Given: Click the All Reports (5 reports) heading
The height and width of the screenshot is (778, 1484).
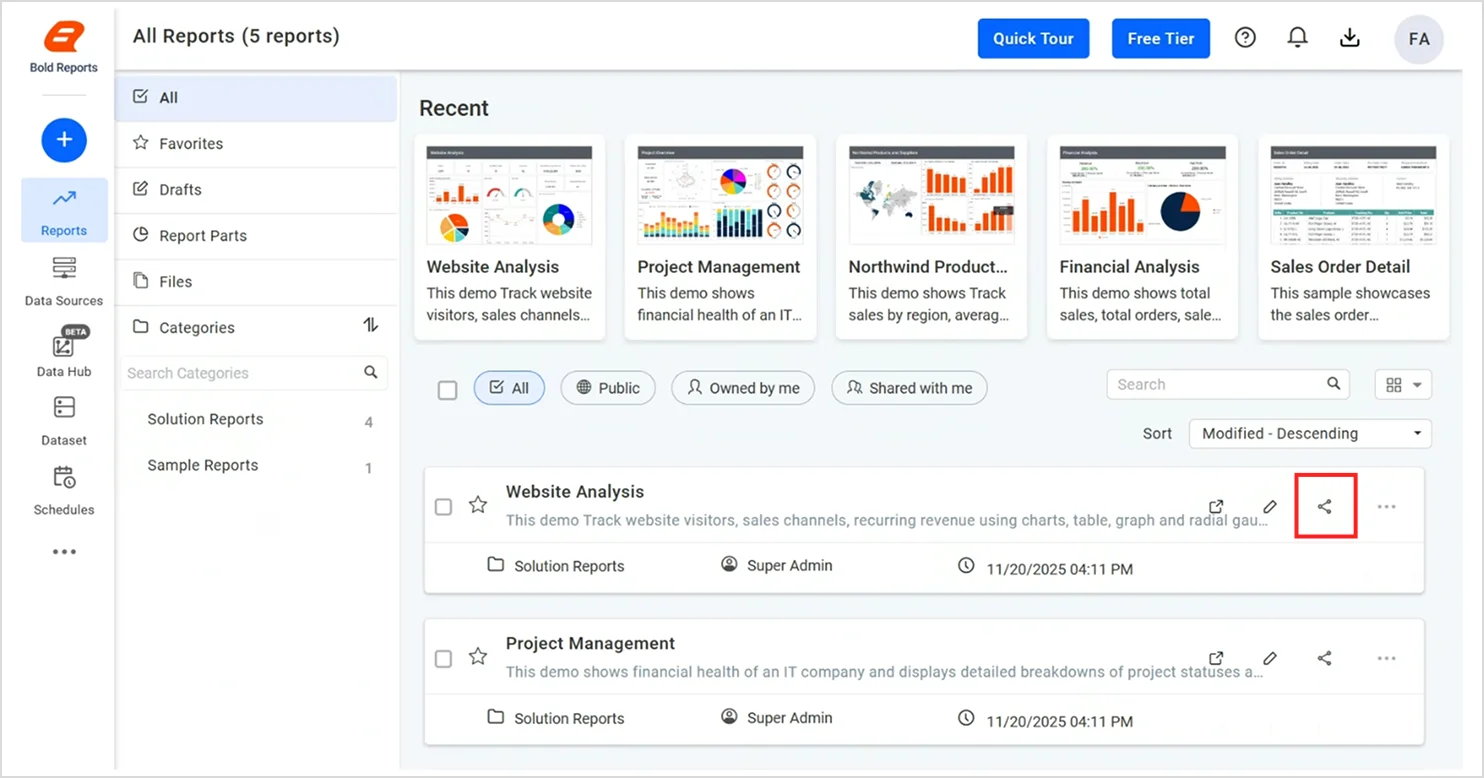Looking at the screenshot, I should point(236,36).
